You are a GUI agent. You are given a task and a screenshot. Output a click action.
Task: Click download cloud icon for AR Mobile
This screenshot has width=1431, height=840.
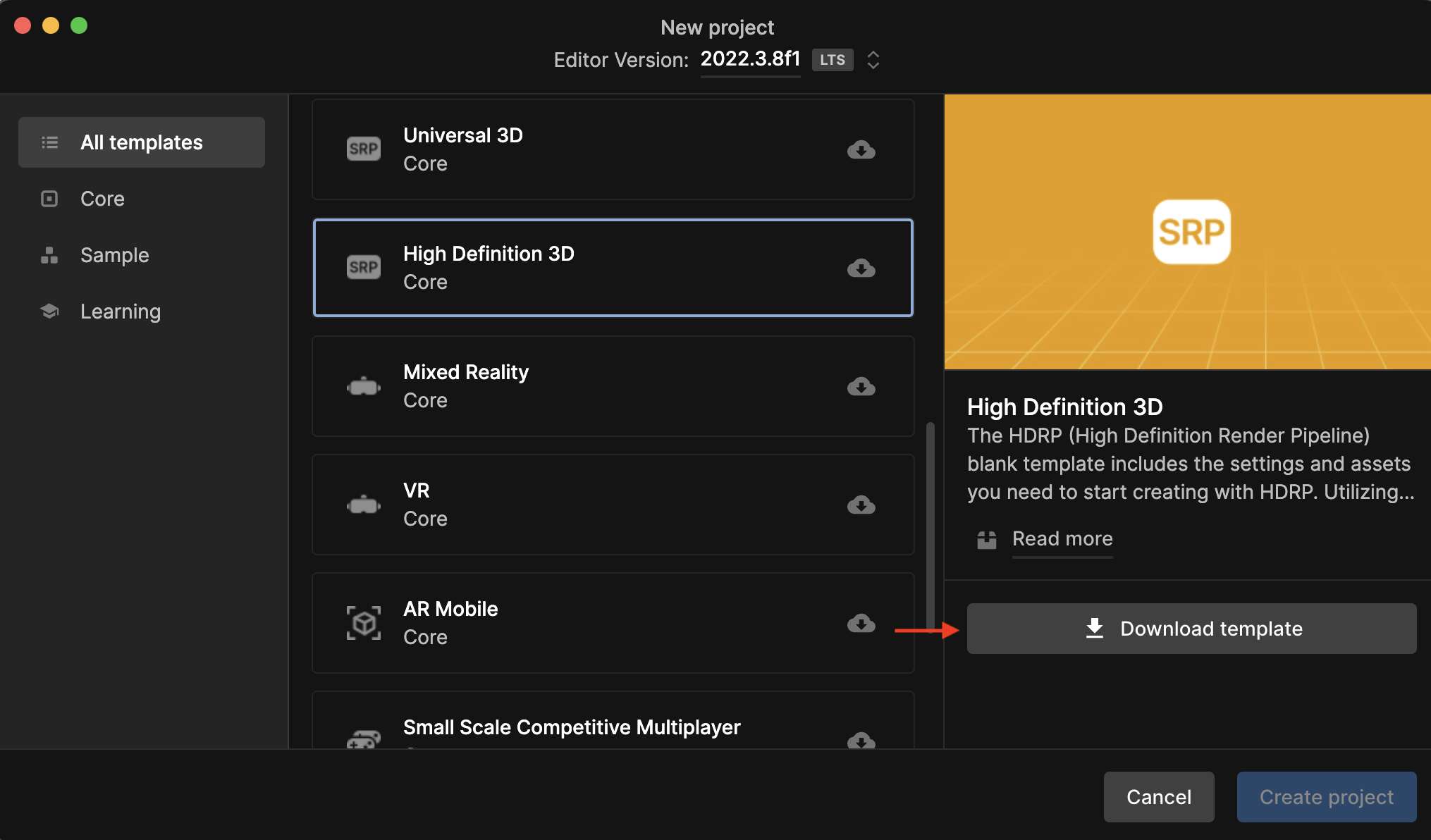coord(861,623)
